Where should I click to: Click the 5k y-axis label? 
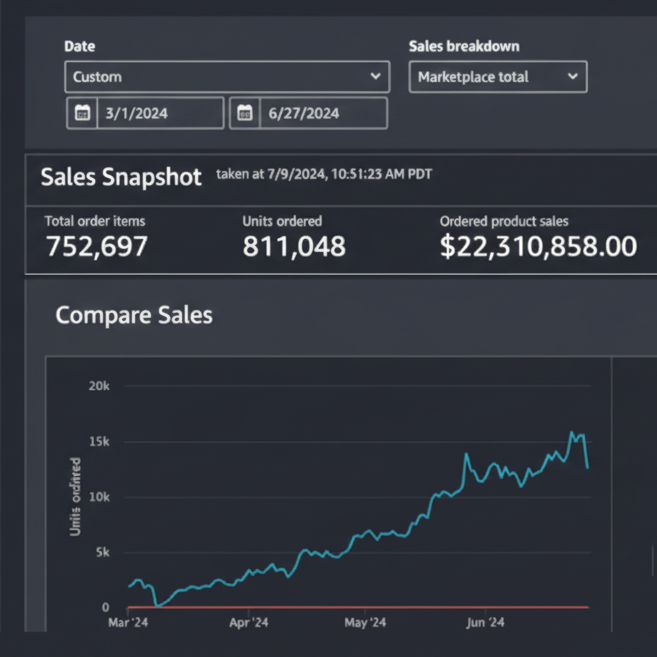(x=103, y=553)
